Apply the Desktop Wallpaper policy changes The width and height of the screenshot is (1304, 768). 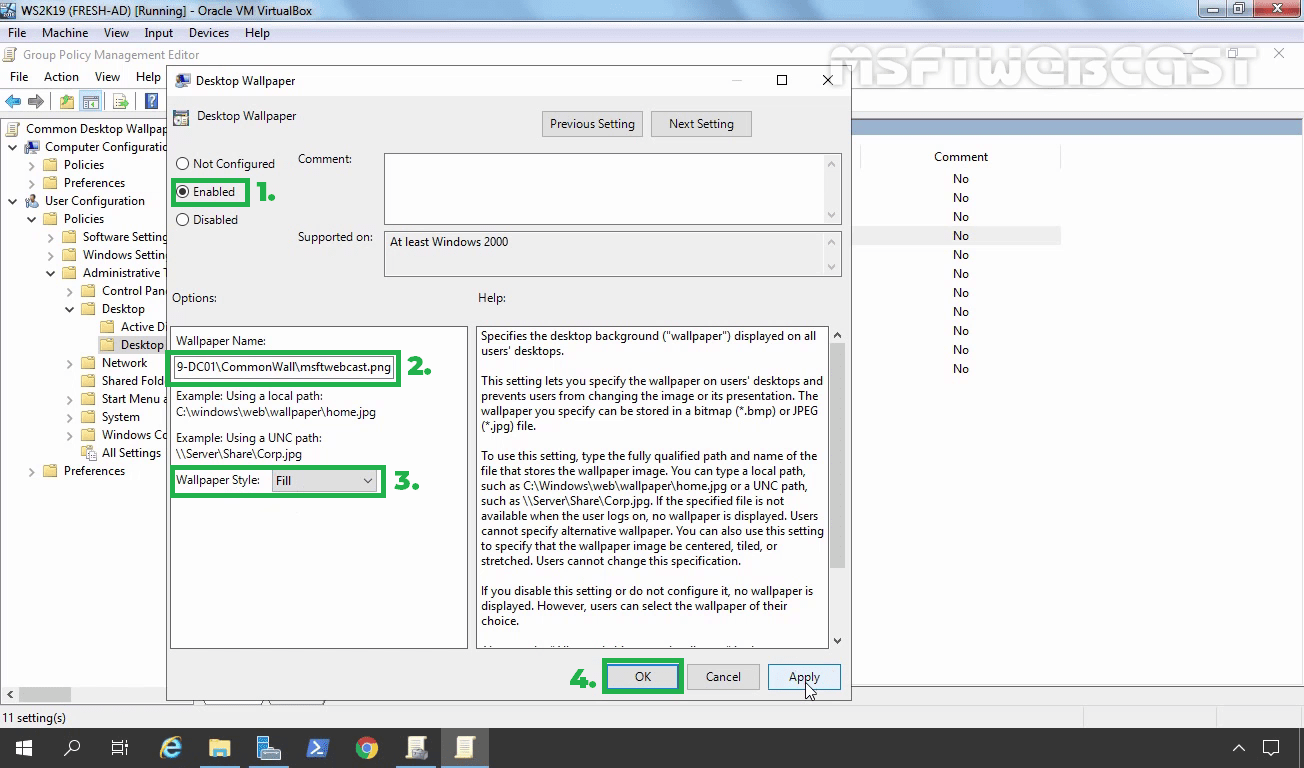[804, 676]
